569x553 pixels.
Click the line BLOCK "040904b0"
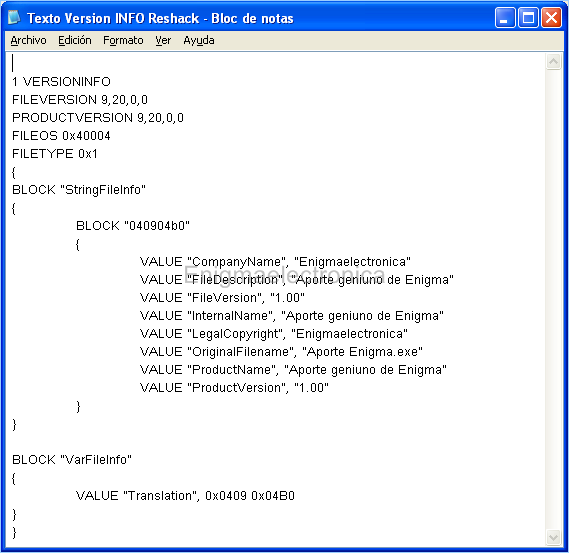coord(133,226)
